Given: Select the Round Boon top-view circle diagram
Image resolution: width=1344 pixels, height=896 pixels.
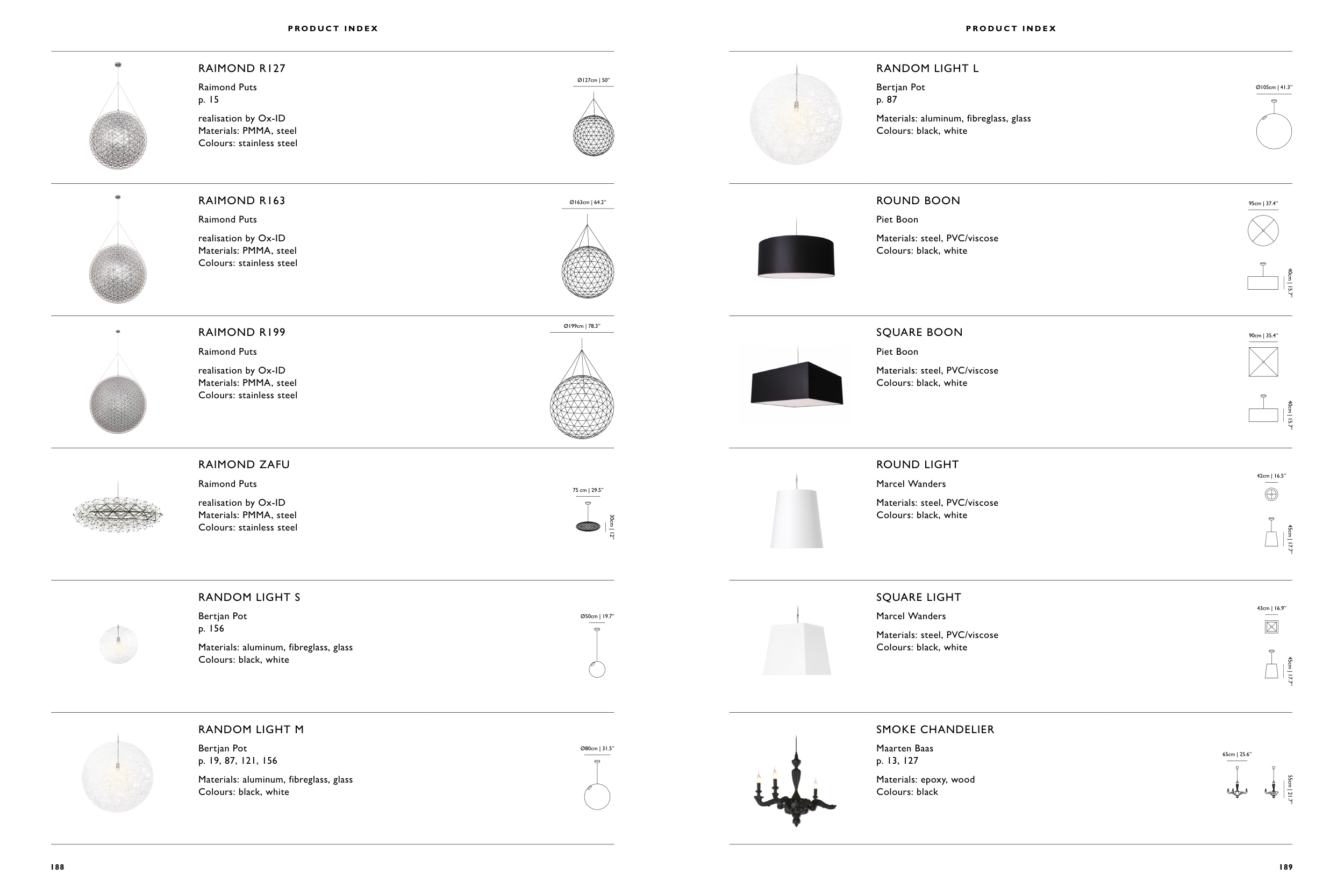Looking at the screenshot, I should click(x=1263, y=231).
